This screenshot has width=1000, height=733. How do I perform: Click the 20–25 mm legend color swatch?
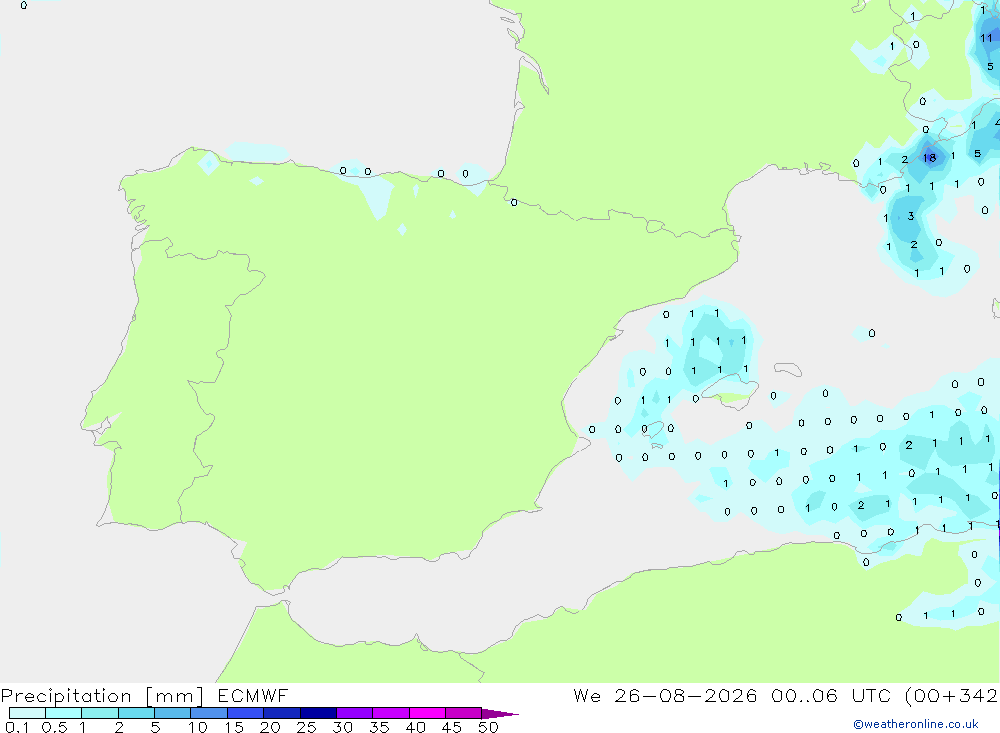281,713
